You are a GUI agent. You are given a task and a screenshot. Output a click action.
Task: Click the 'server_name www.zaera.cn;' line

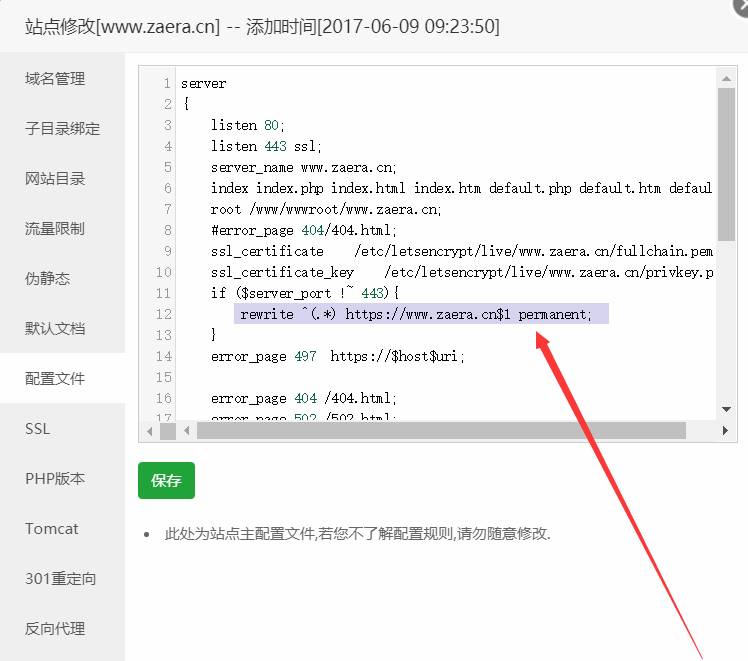click(x=303, y=167)
